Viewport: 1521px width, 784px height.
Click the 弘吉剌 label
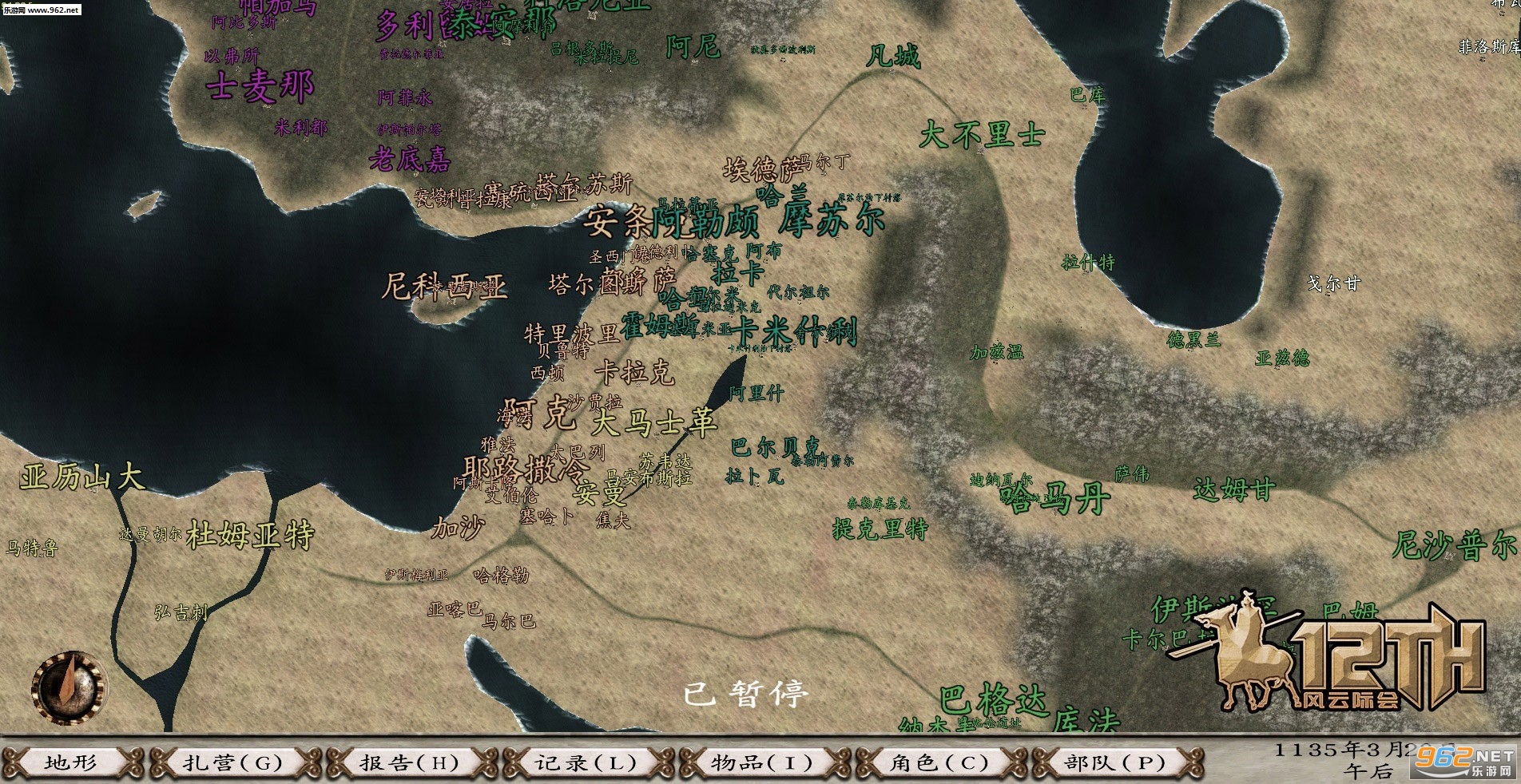tap(181, 612)
